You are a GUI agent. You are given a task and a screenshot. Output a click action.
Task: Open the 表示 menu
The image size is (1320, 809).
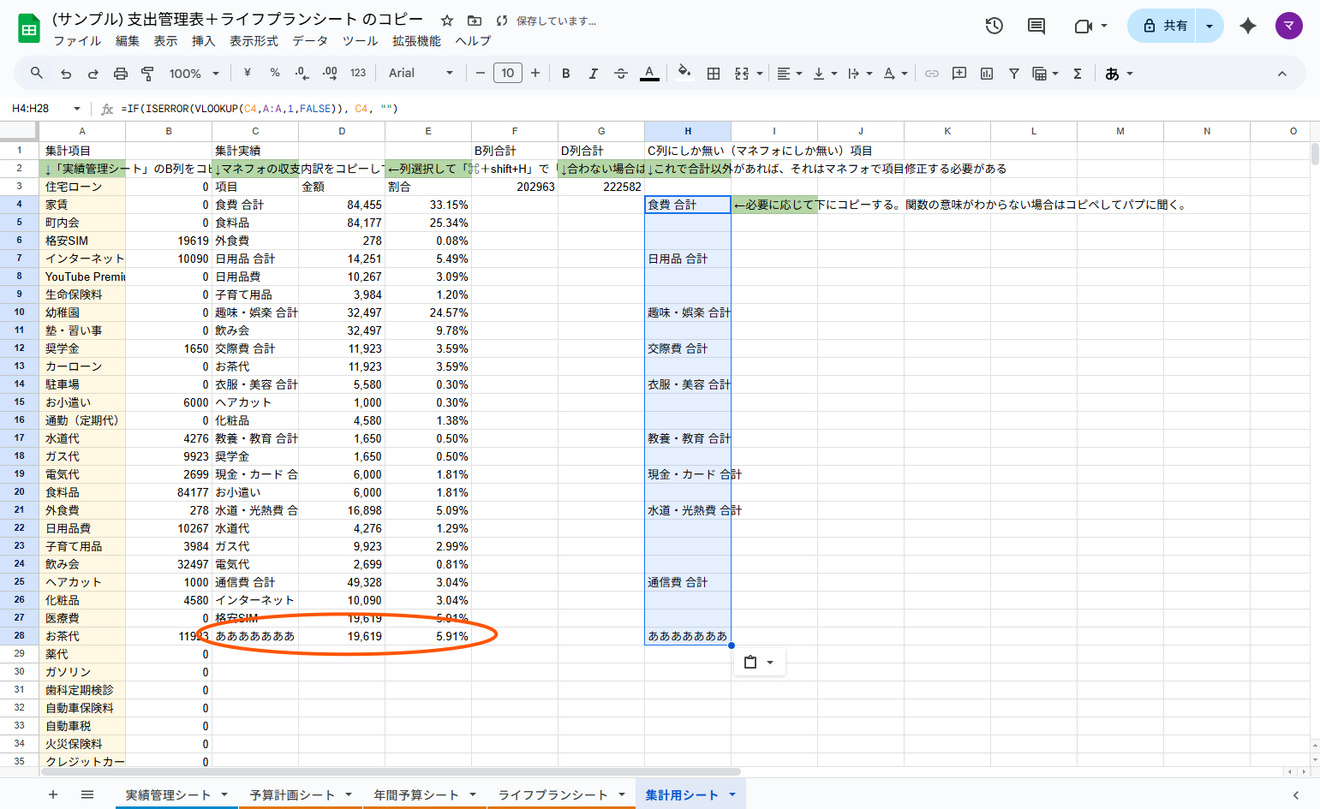point(166,41)
